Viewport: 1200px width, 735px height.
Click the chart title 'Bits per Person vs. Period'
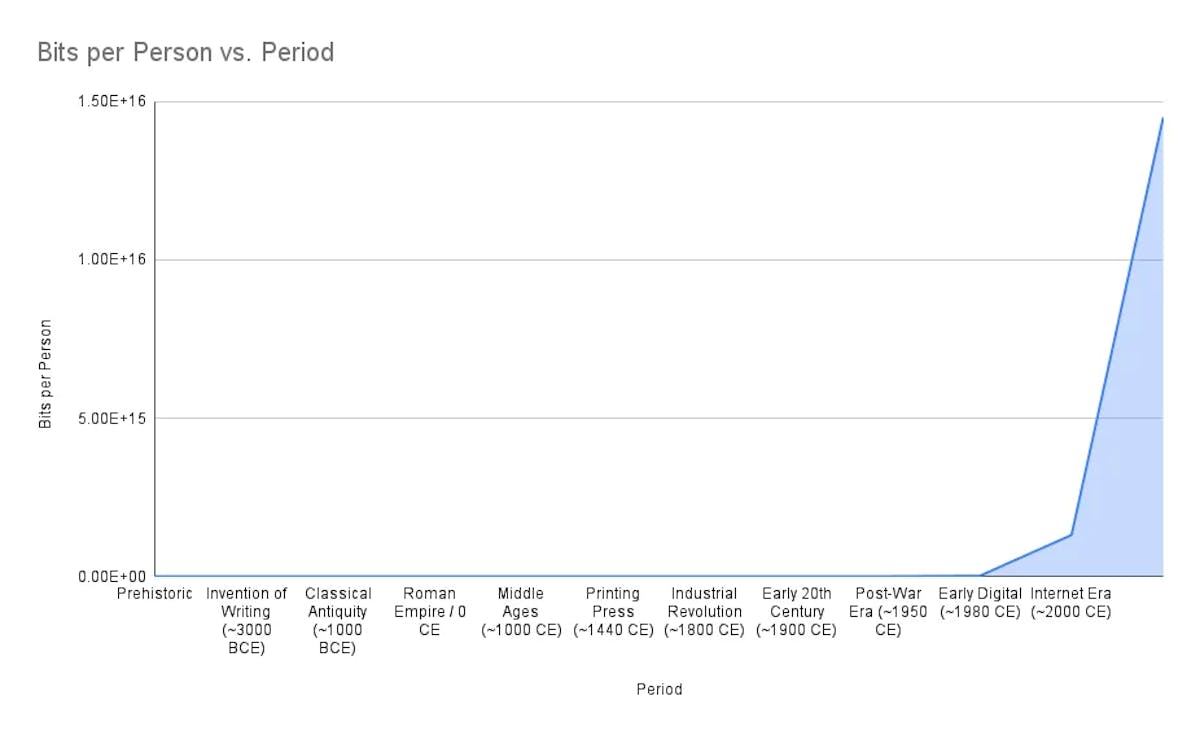click(186, 52)
